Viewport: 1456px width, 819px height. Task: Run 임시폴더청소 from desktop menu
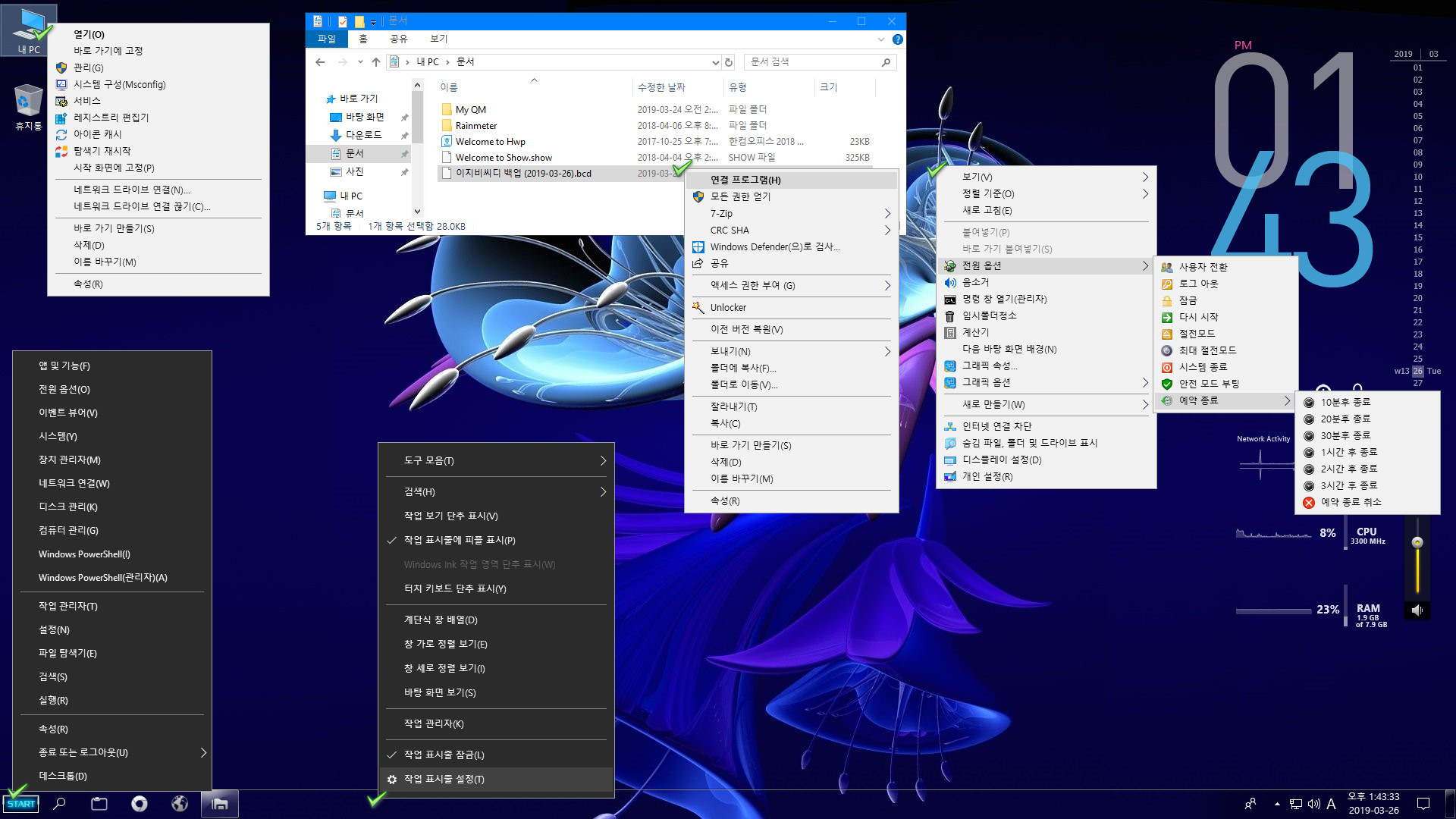[x=1046, y=315]
